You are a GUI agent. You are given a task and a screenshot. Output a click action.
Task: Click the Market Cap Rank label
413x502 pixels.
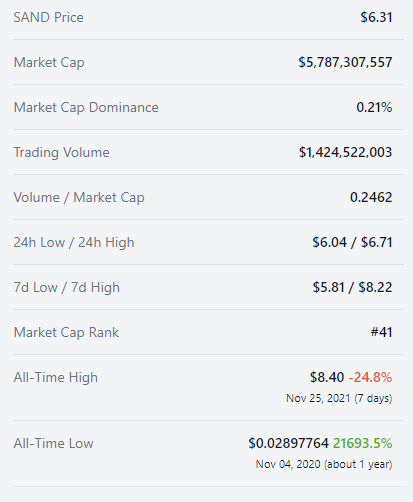coord(66,333)
